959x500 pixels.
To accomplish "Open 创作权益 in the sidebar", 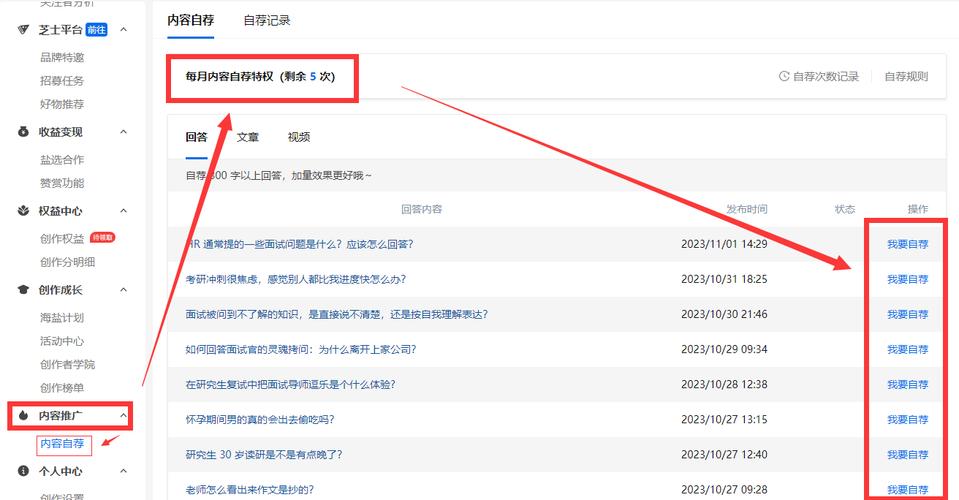I will pos(62,238).
